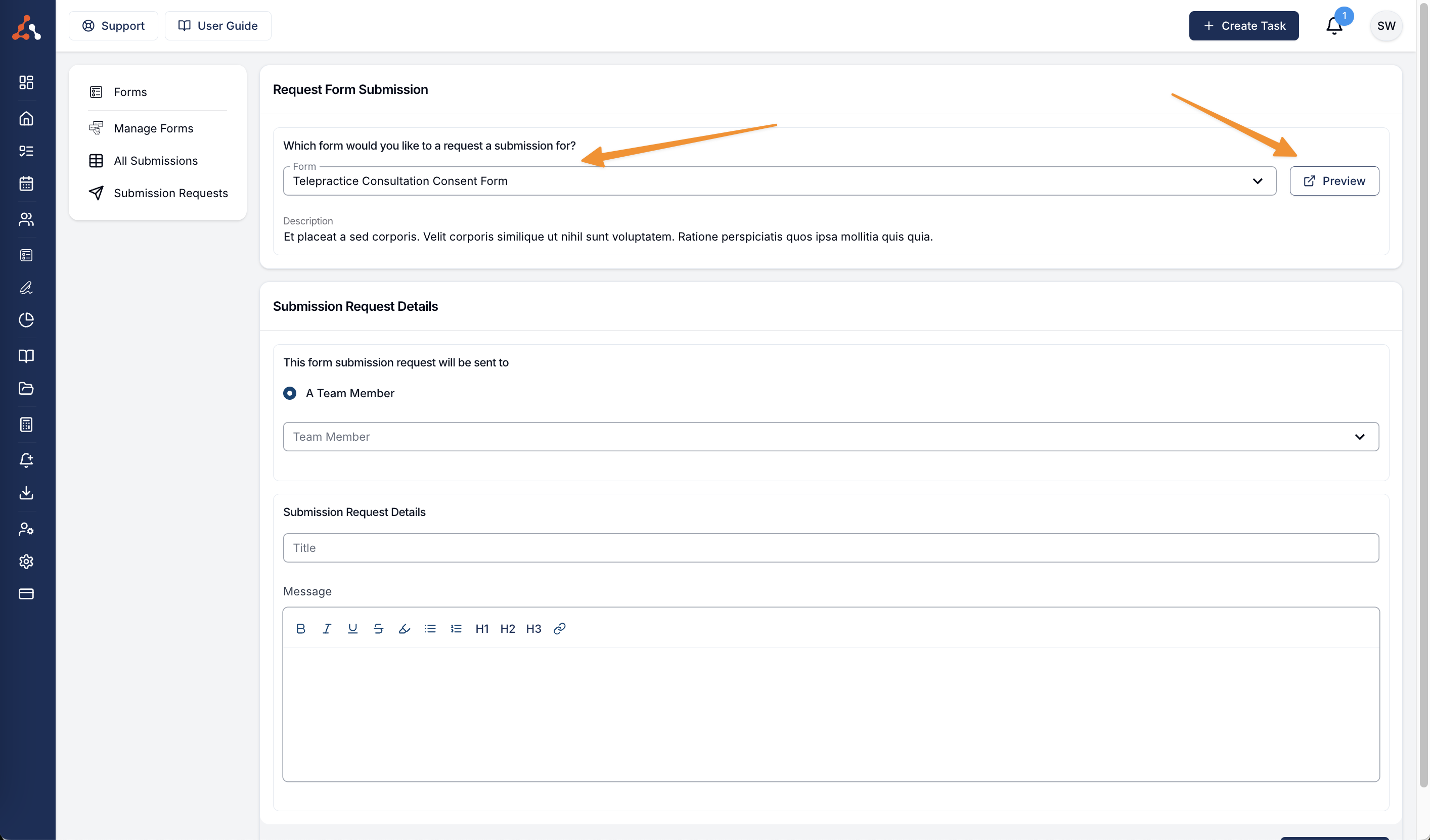Open the Team Member dropdown

pos(831,437)
